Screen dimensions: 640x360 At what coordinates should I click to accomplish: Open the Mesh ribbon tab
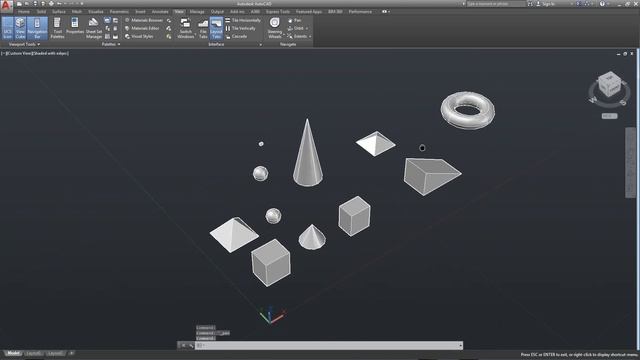coord(77,11)
